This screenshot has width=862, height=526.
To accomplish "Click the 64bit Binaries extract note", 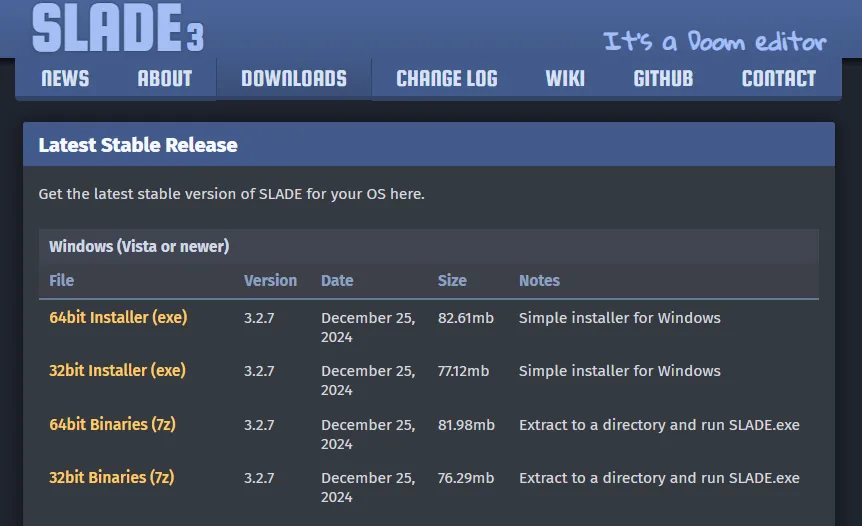I will (659, 425).
